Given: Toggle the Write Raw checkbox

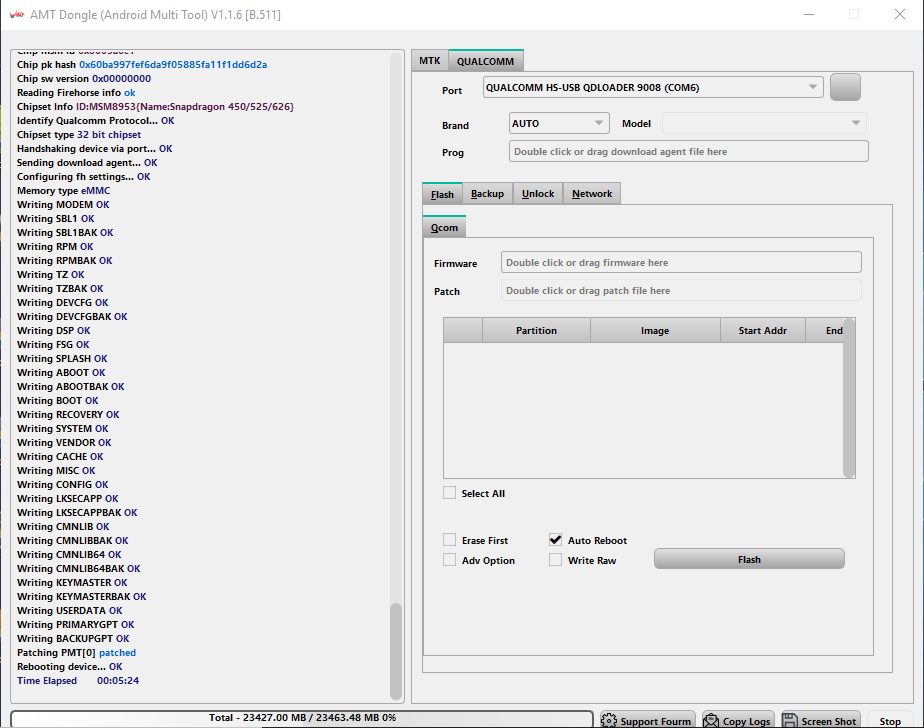Looking at the screenshot, I should [556, 560].
